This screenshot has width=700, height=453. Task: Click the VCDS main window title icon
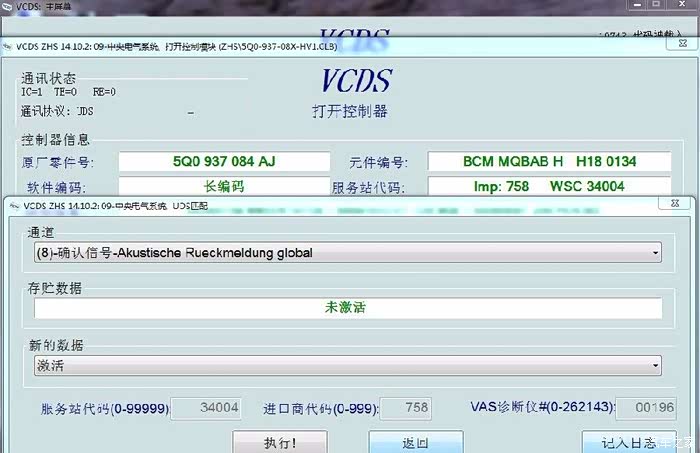tap(6, 6)
